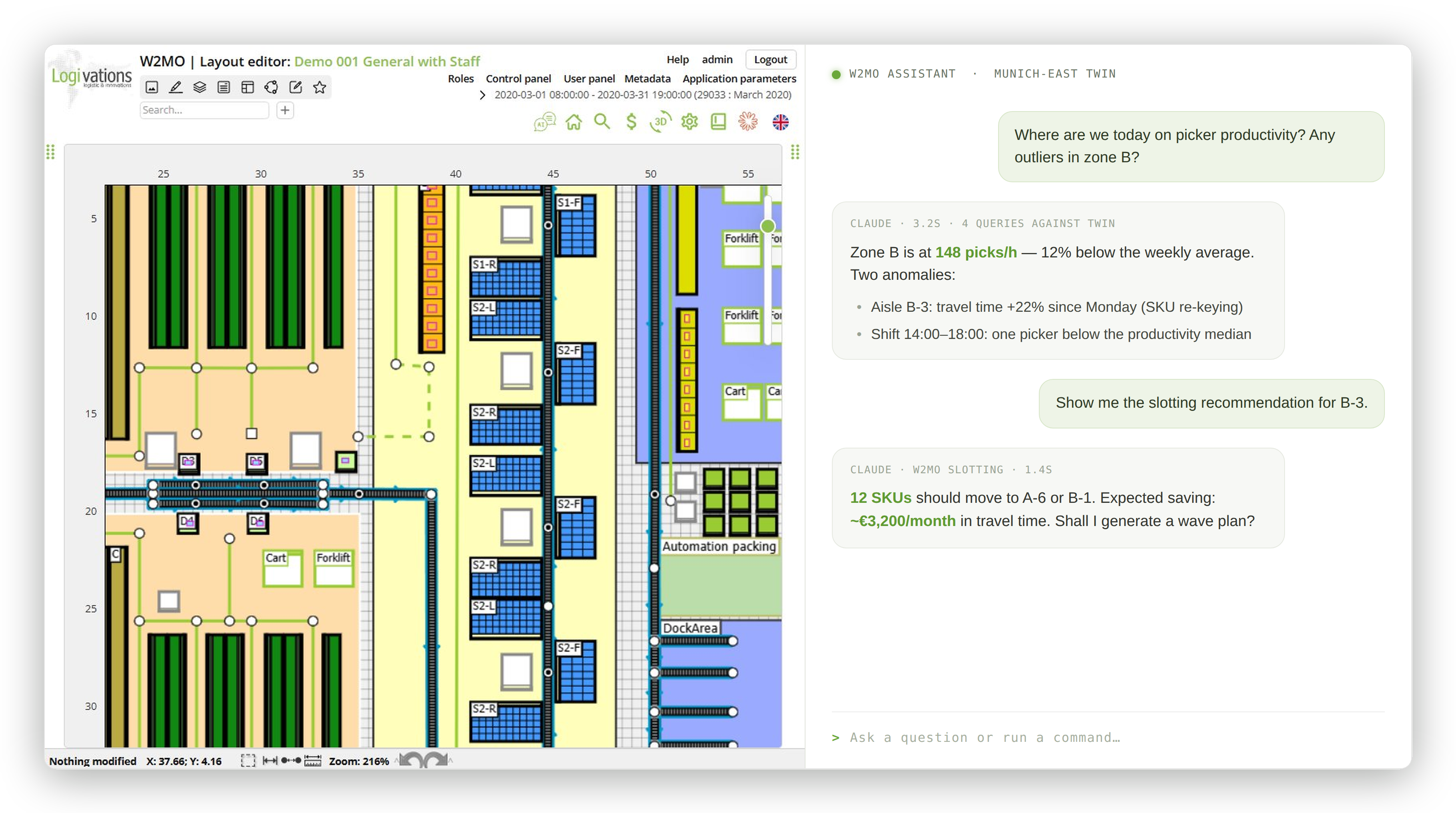
Task: Click the X: 37.66; Y: 4.16 coordinates readout
Action: 184,761
